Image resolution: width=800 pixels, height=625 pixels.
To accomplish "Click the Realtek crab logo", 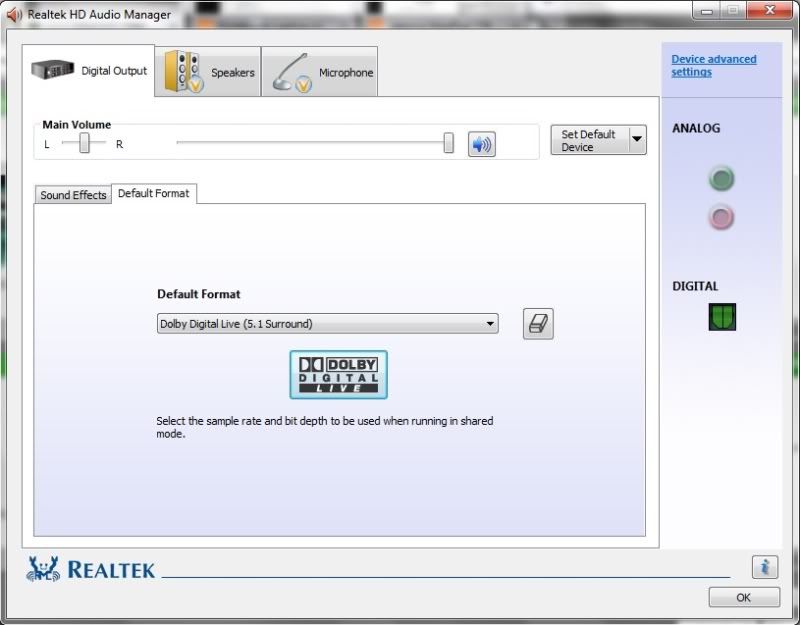I will [43, 569].
